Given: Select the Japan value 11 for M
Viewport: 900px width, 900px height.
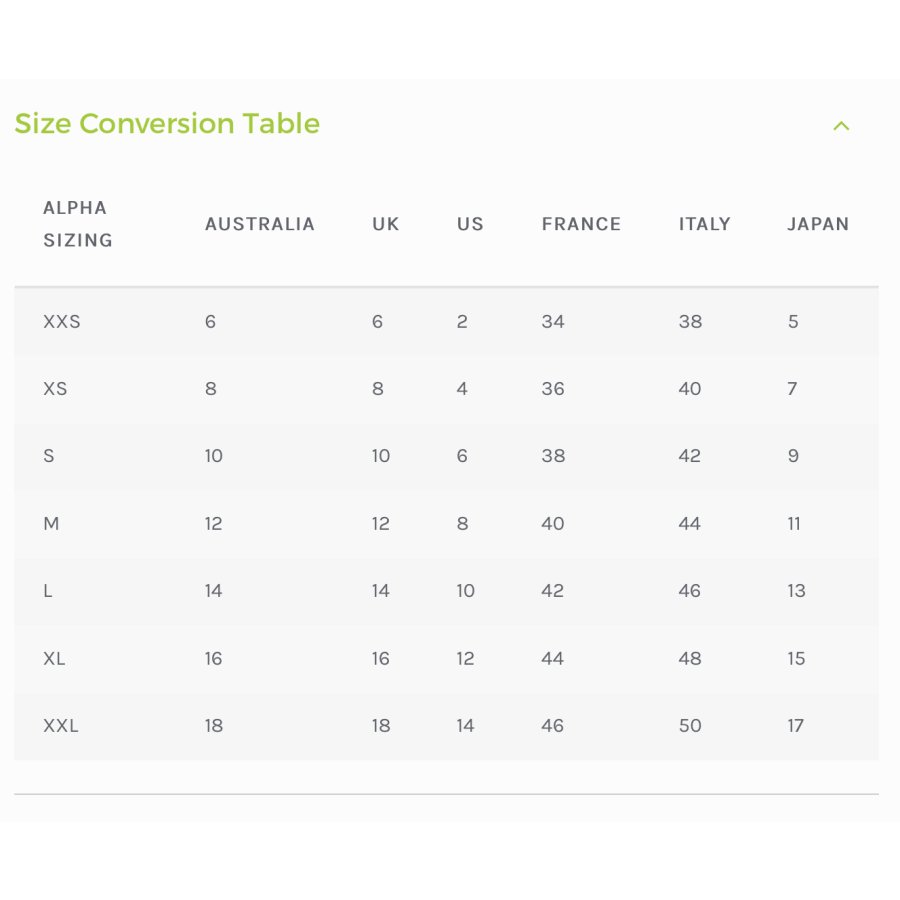Looking at the screenshot, I should (x=794, y=524).
